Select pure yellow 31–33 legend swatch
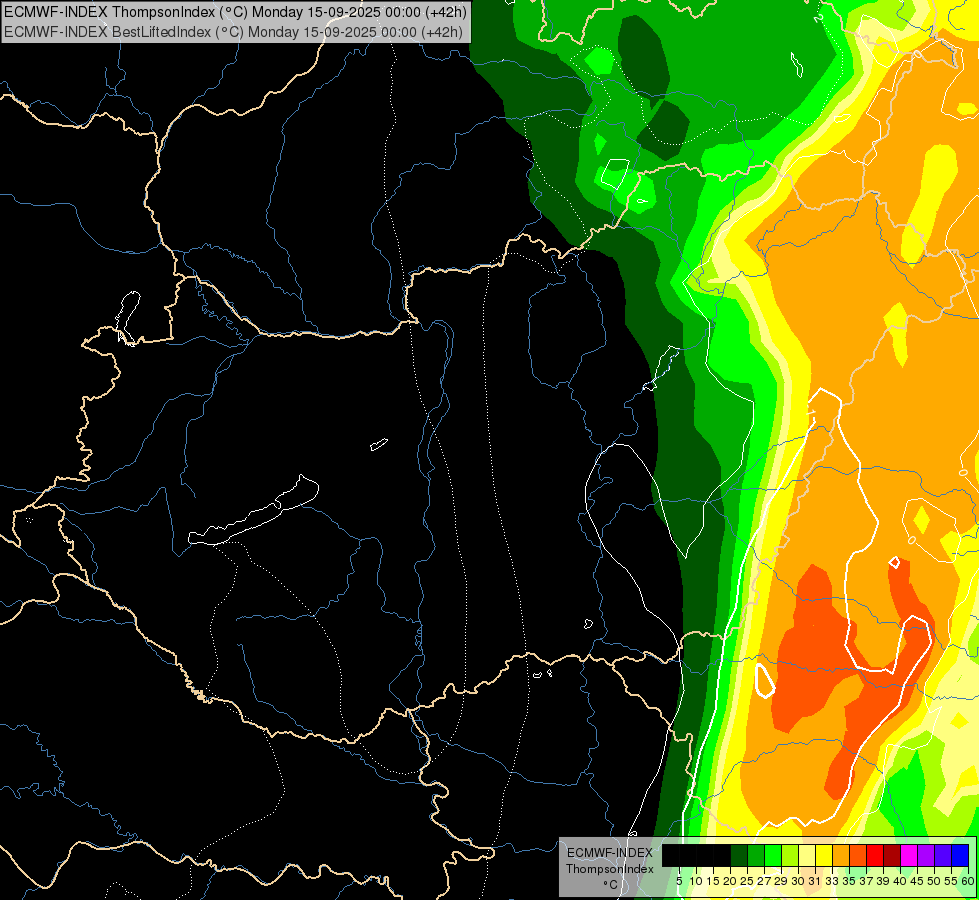 pos(824,855)
